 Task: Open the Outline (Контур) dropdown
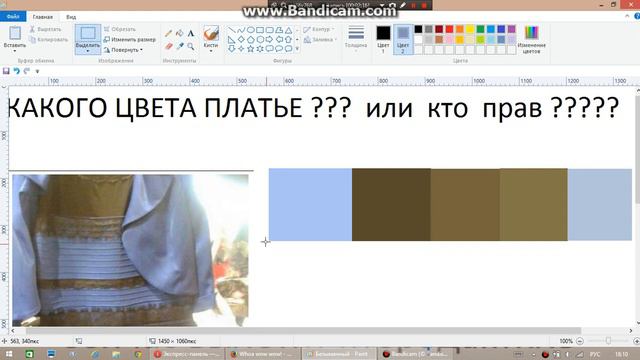[x=319, y=29]
